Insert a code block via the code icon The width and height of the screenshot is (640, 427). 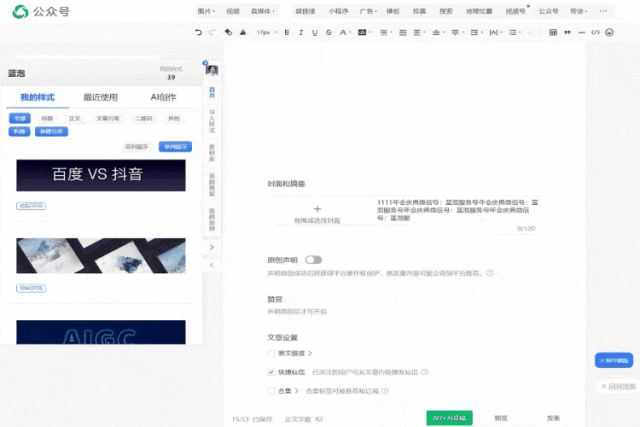(596, 32)
